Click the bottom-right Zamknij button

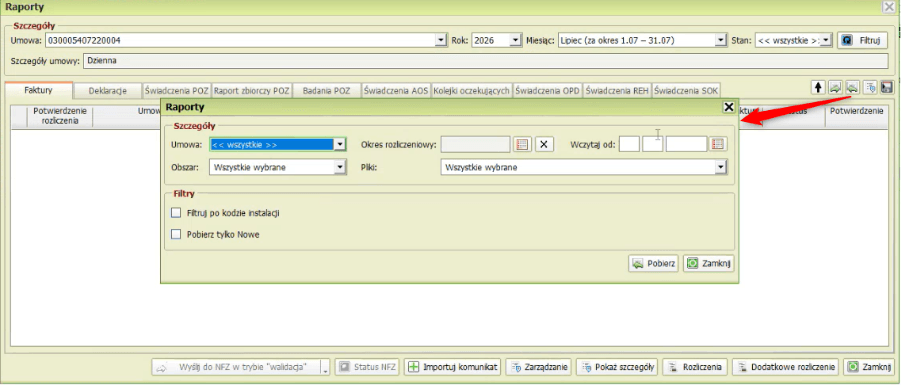pos(869,367)
